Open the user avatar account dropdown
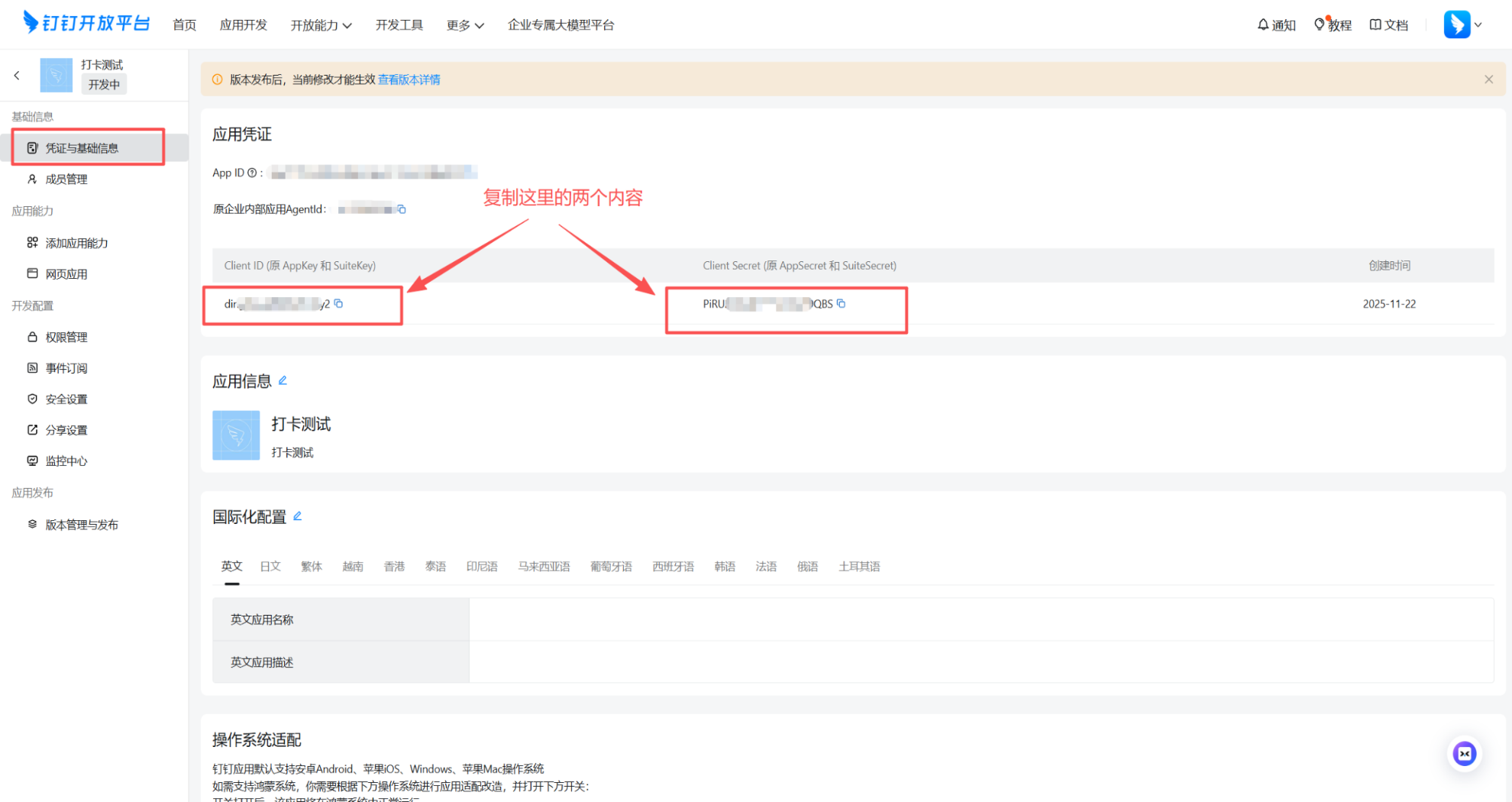Screen dimensions: 1512x802 point(1462,24)
